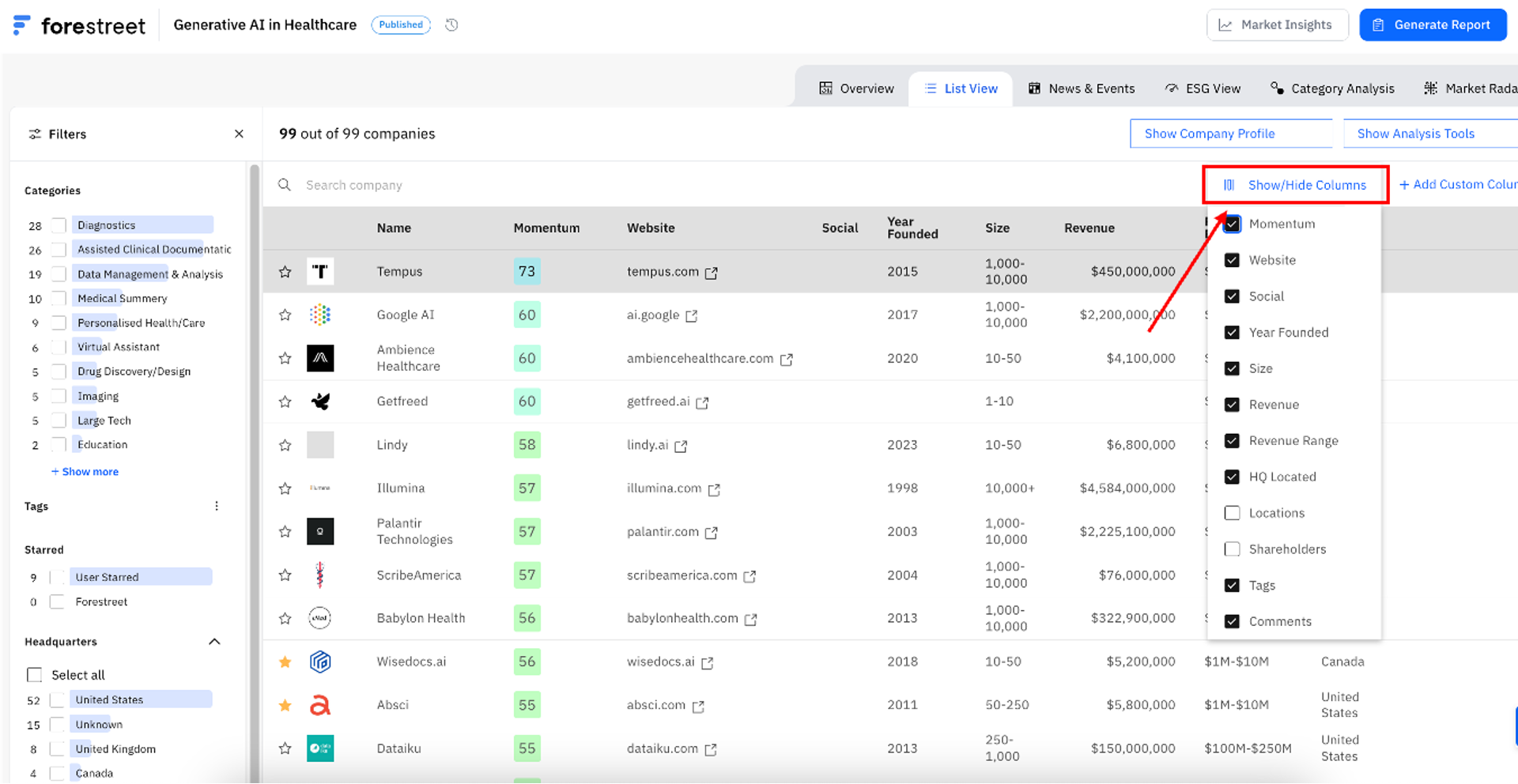Open ESG View tab
Image resolution: width=1518 pixels, height=784 pixels.
click(x=1203, y=89)
